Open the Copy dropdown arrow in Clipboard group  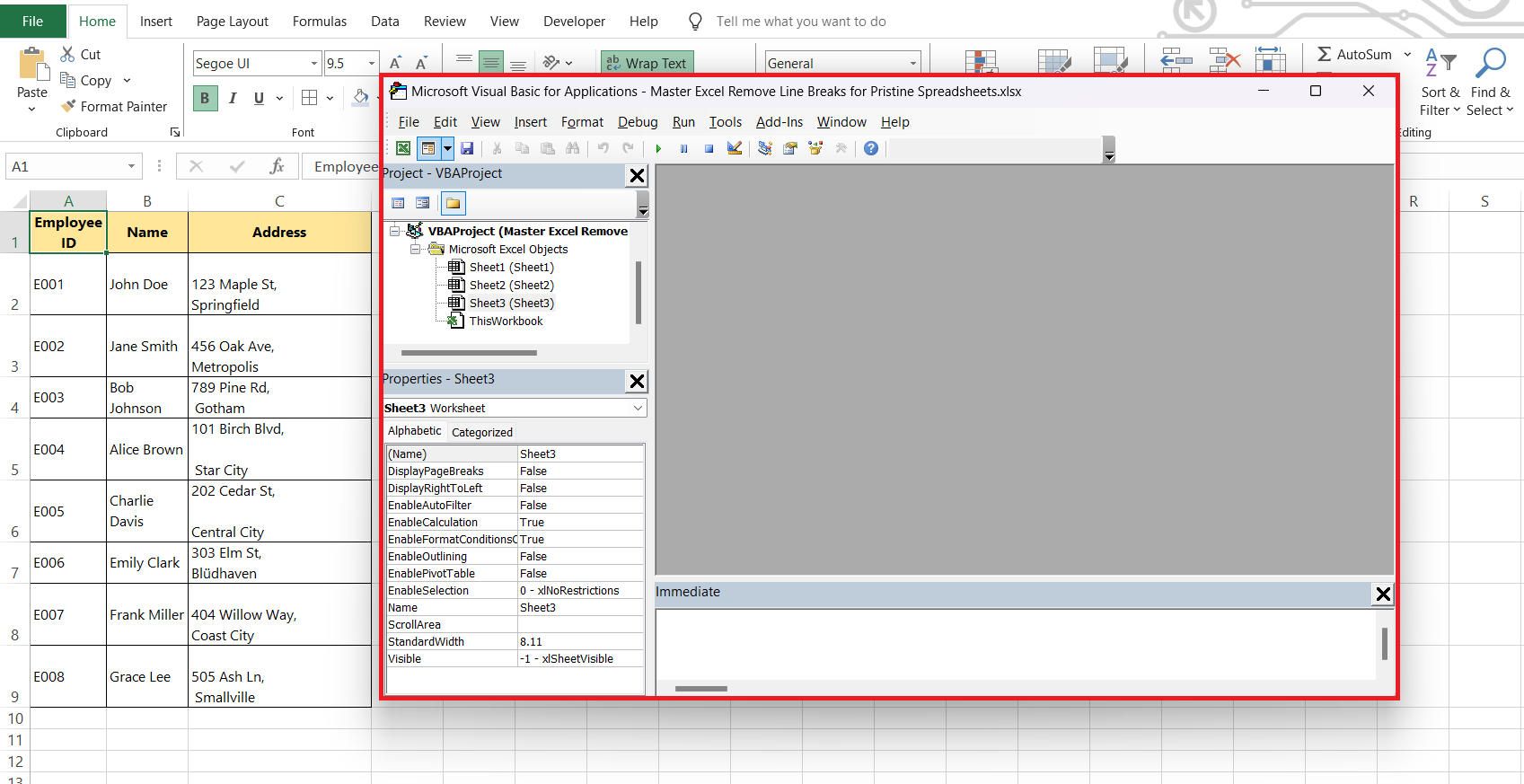click(127, 81)
